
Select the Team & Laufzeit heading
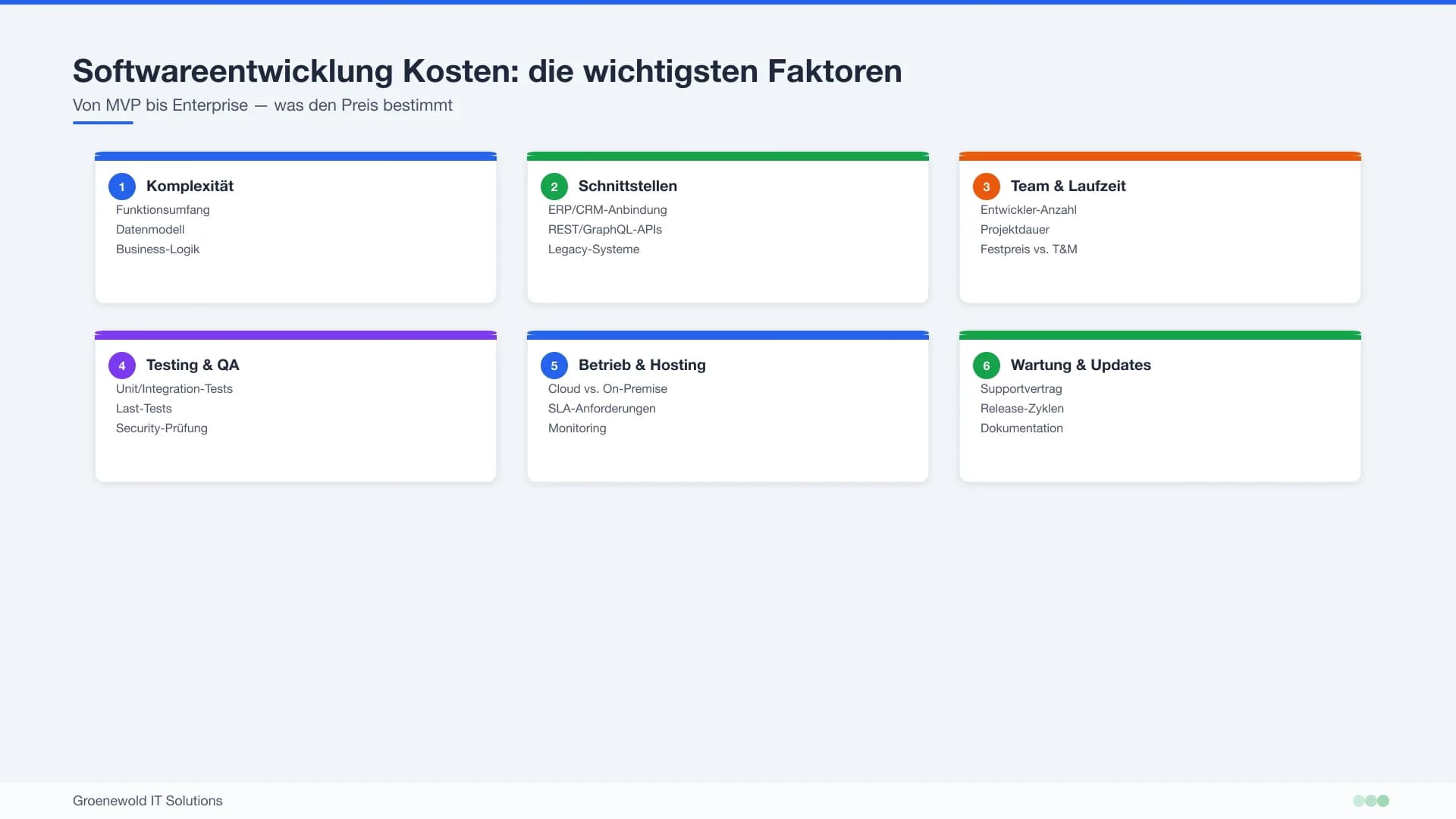point(1068,186)
